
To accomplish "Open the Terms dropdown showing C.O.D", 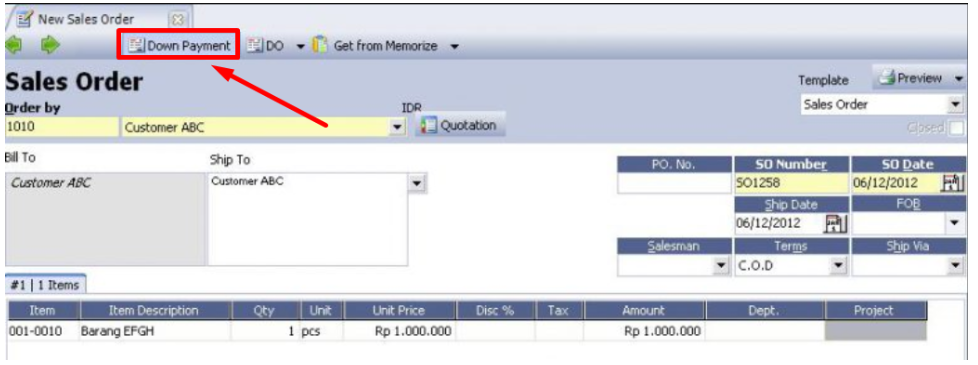I will [838, 265].
